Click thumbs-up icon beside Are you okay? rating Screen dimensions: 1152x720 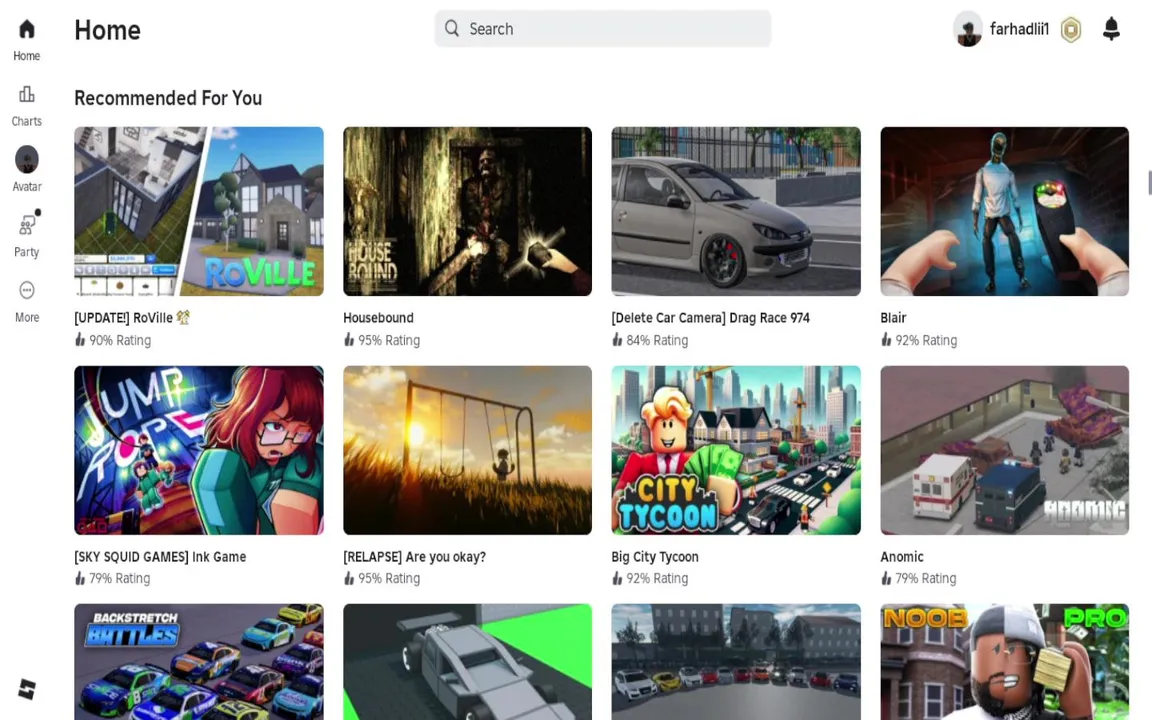(x=349, y=578)
